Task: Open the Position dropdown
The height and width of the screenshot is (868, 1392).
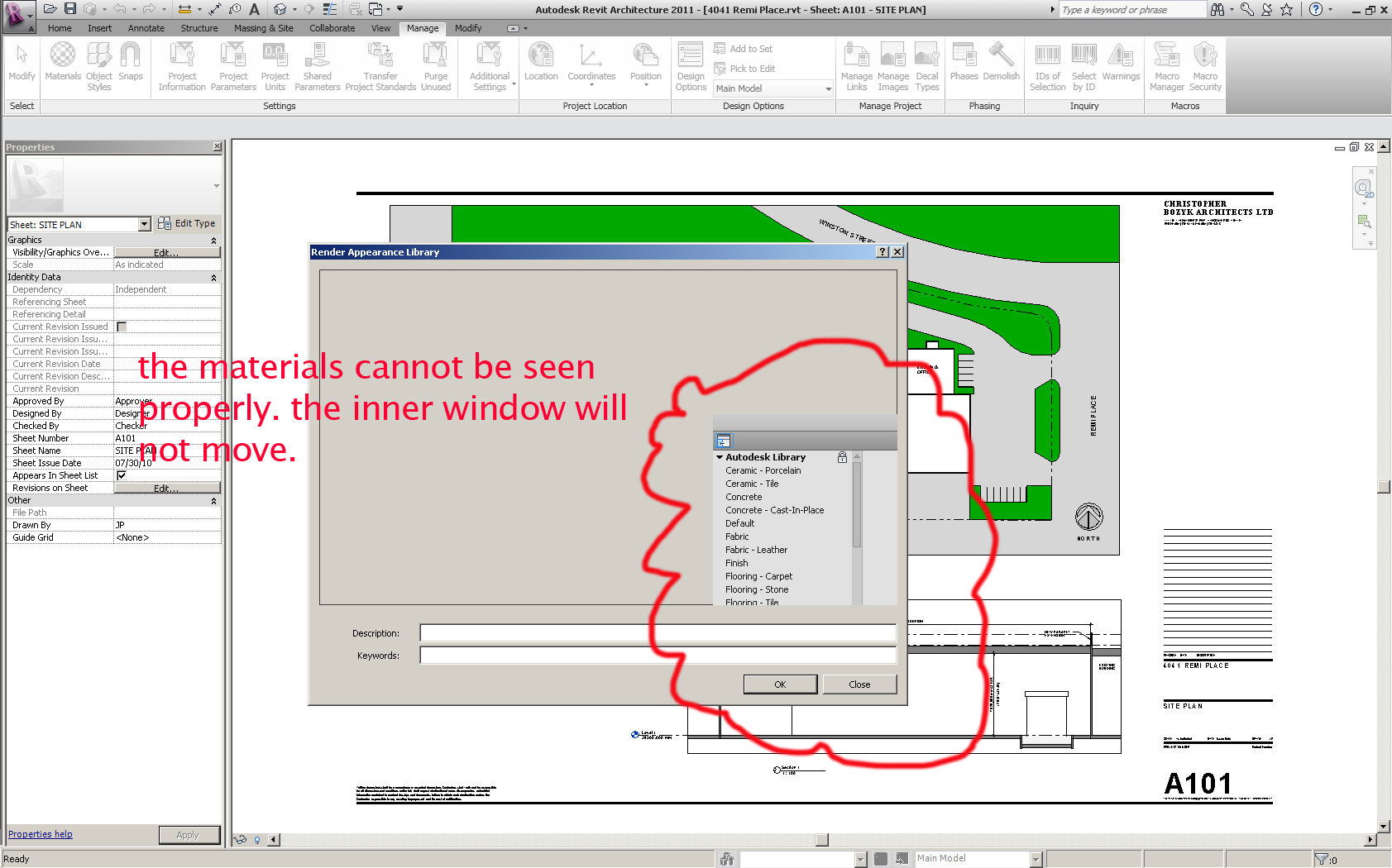Action: [x=646, y=65]
